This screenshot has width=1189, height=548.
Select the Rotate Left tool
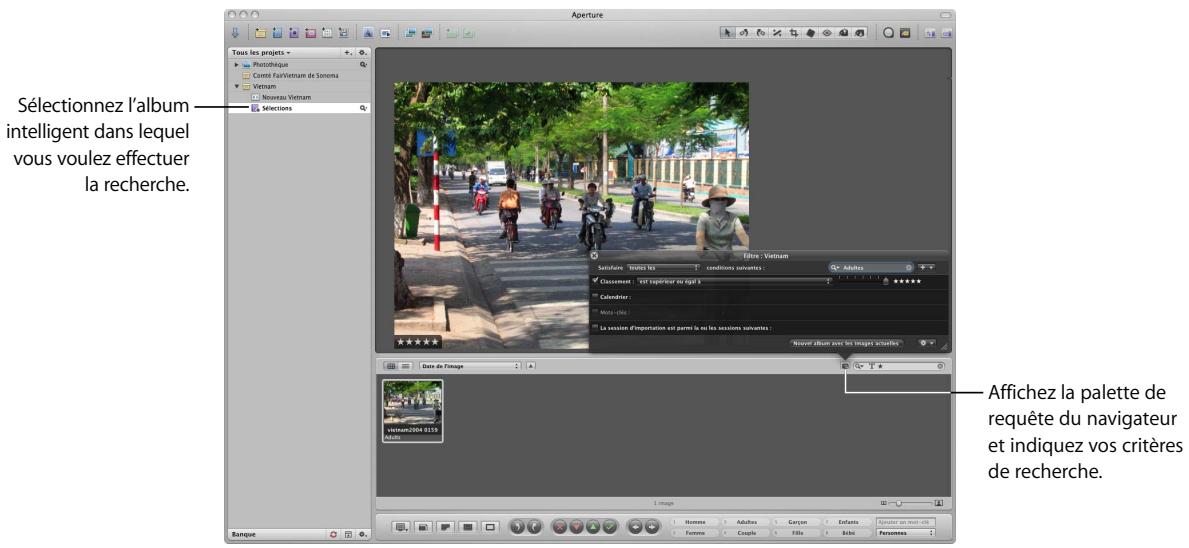(743, 33)
